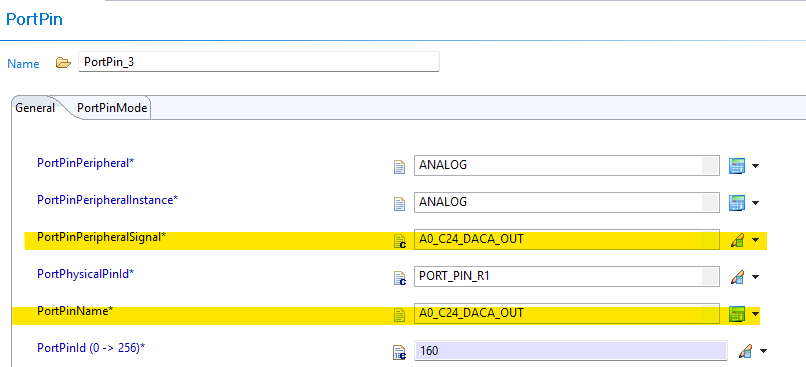
Task: Click the PortPinId field showing 160
Action: click(x=571, y=351)
